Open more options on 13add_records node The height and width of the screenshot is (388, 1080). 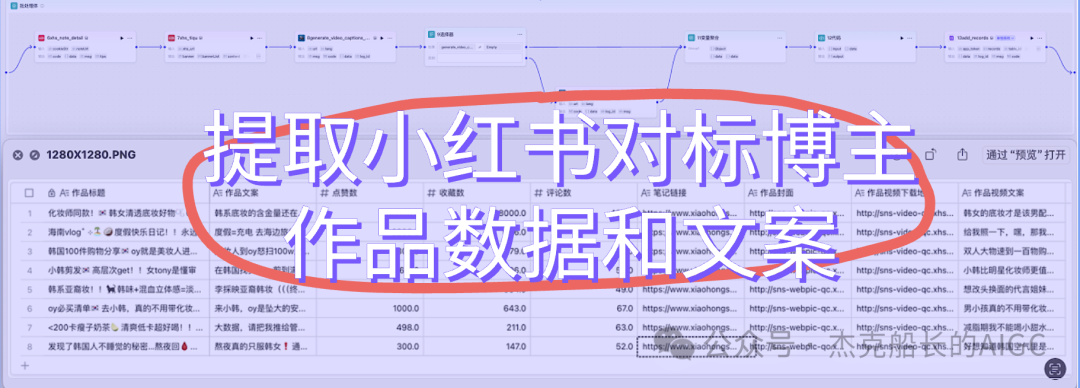tap(1040, 38)
